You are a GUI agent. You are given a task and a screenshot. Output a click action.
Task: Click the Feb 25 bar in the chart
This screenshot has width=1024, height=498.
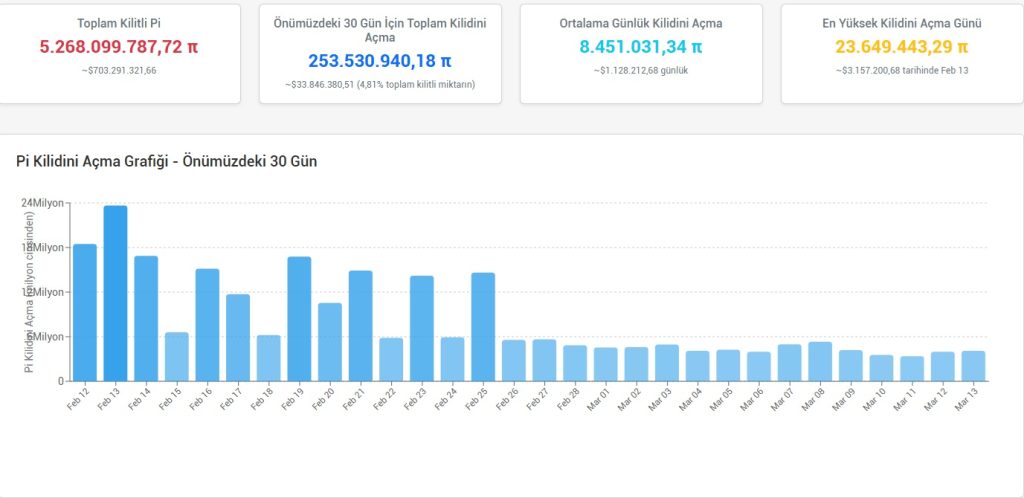pos(483,327)
